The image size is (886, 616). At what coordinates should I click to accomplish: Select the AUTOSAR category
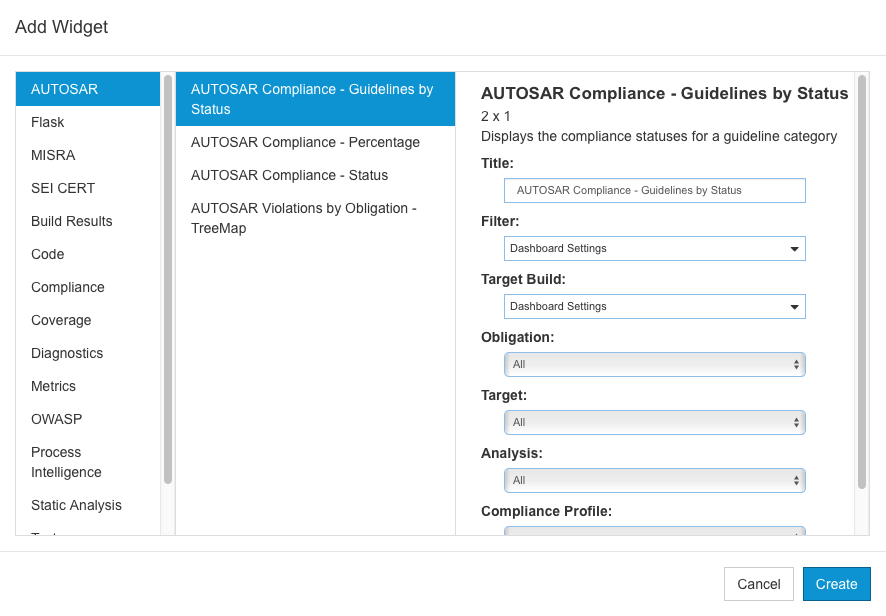point(88,89)
